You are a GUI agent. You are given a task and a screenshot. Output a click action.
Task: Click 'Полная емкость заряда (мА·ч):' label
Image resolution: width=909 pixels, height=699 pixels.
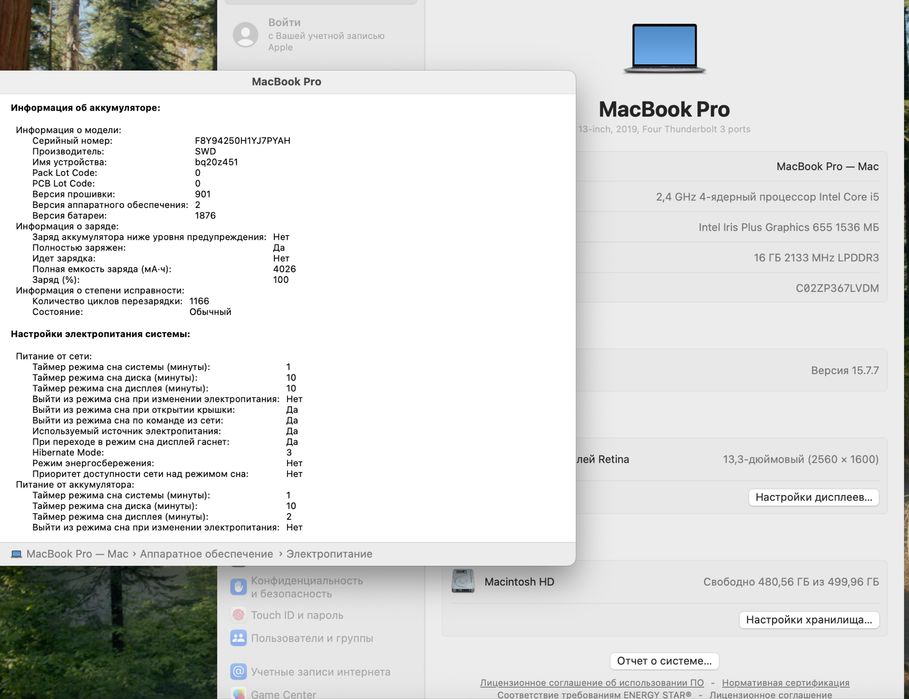coord(102,269)
